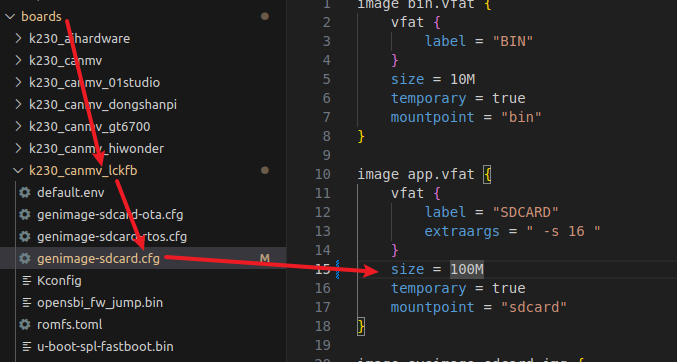
Task: Place cursor on the 100M size value
Action: [x=467, y=269]
